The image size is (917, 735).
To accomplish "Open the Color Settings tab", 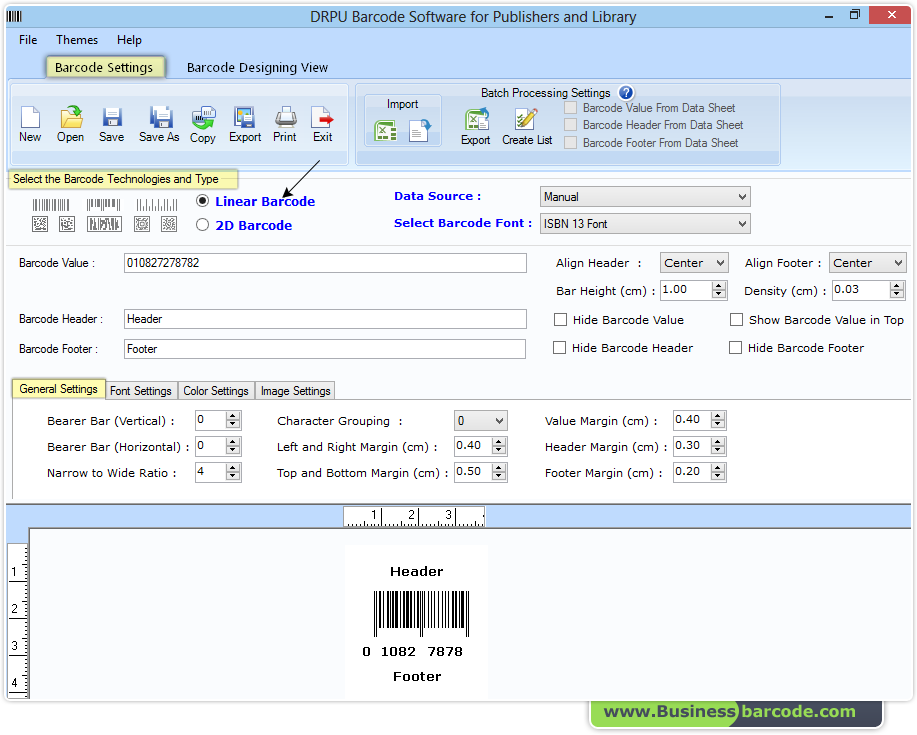I will (x=216, y=391).
